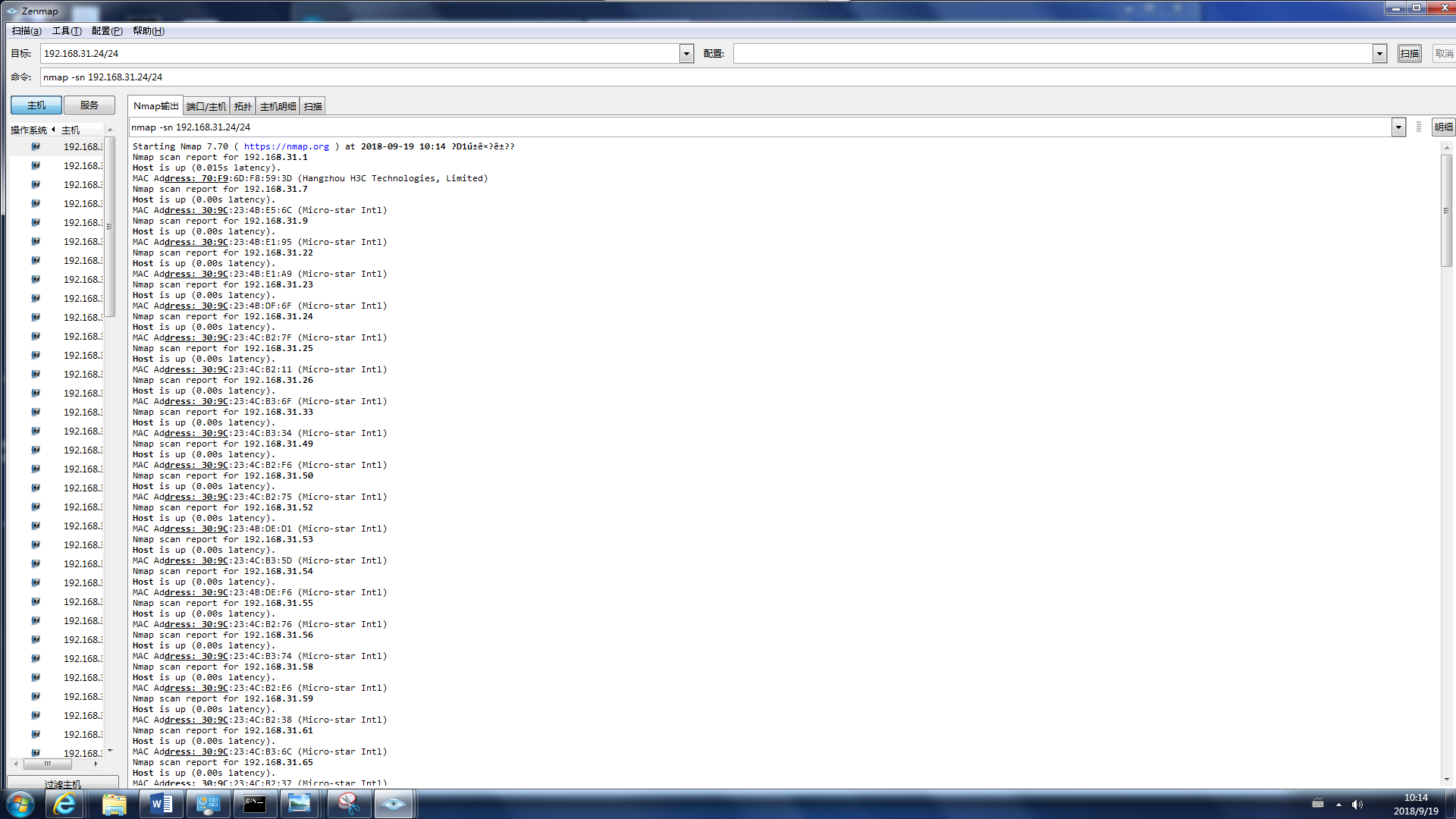Expand the 配置 profile dropdown arrow
1456x819 pixels.
tap(1379, 54)
